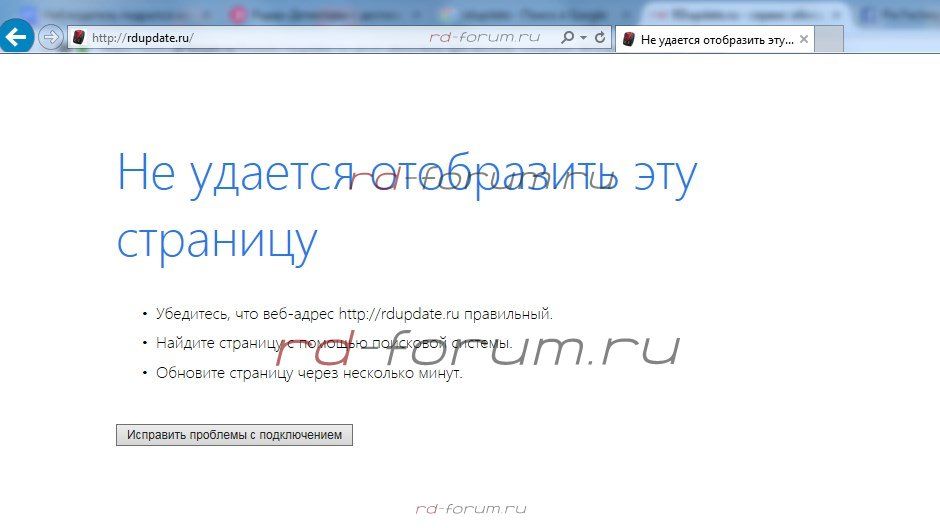Click the bullet 'Найдите страницу с помощью поисковой системы'
The height and width of the screenshot is (528, 940).
pos(334,343)
